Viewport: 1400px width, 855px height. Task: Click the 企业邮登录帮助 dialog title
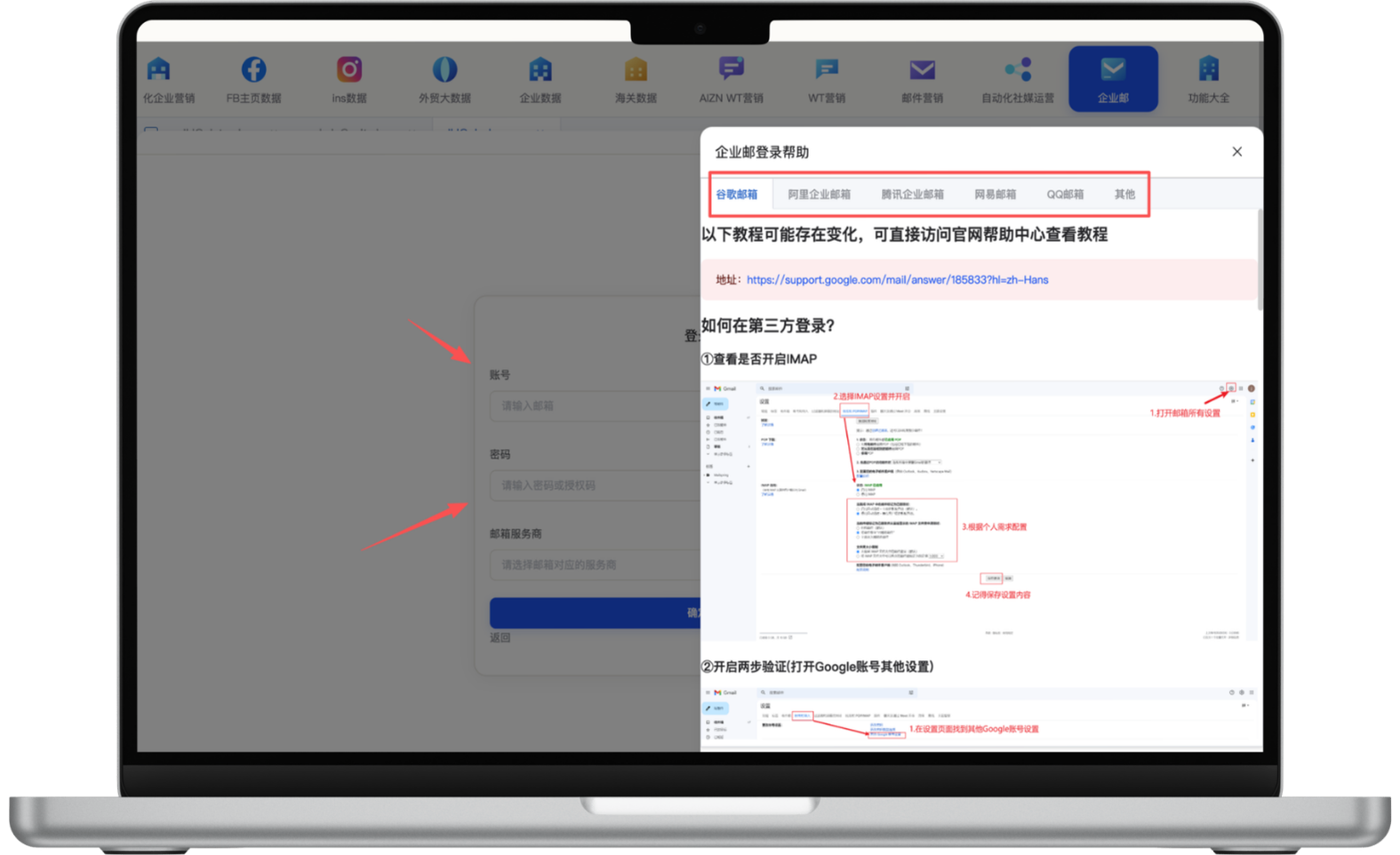click(762, 152)
